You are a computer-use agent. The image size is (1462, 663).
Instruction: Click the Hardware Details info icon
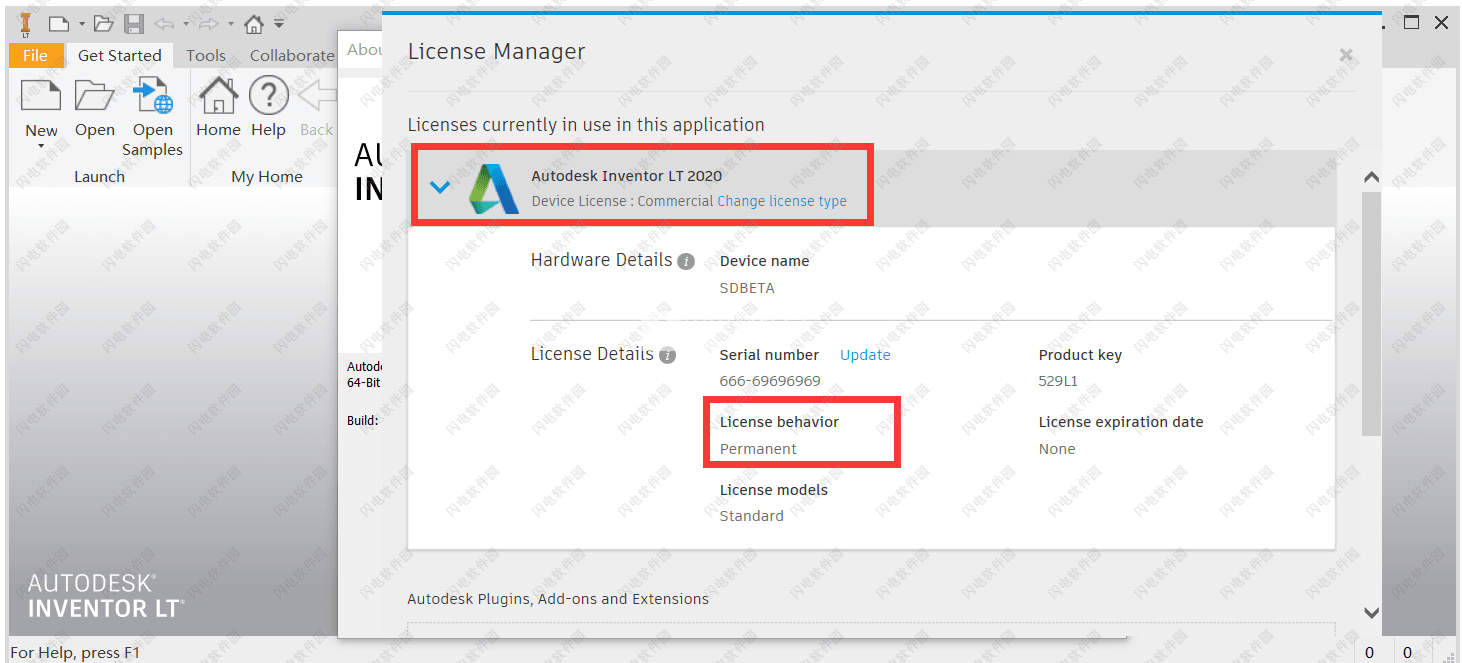click(686, 262)
